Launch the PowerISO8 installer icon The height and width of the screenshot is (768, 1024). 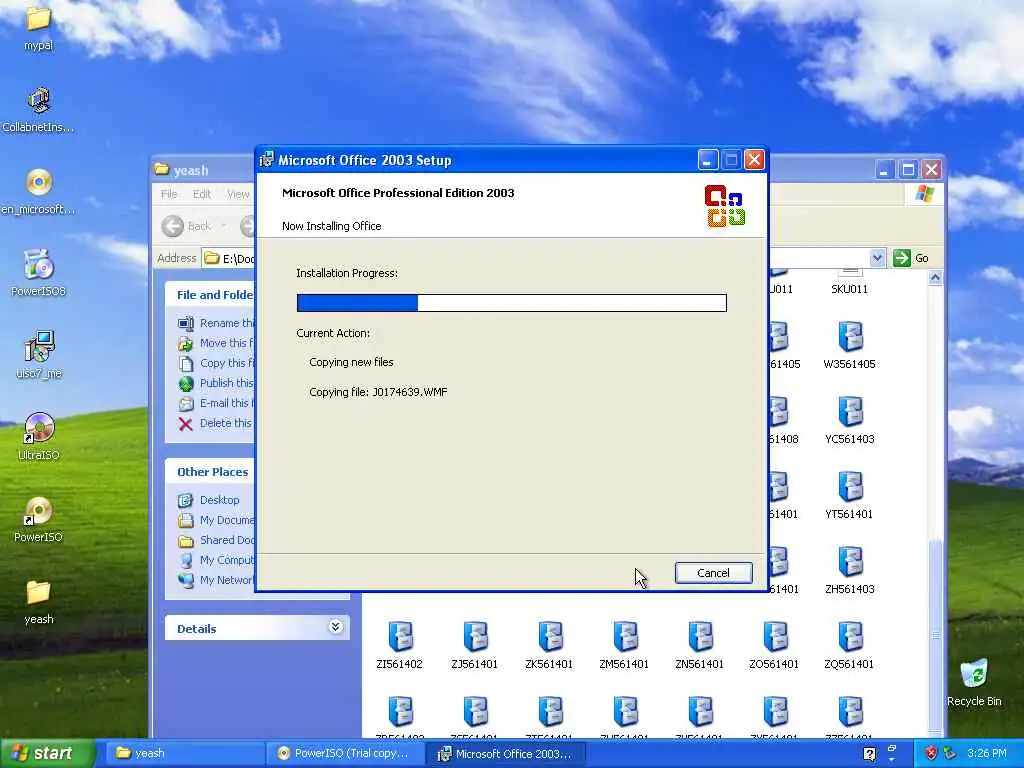click(x=38, y=273)
